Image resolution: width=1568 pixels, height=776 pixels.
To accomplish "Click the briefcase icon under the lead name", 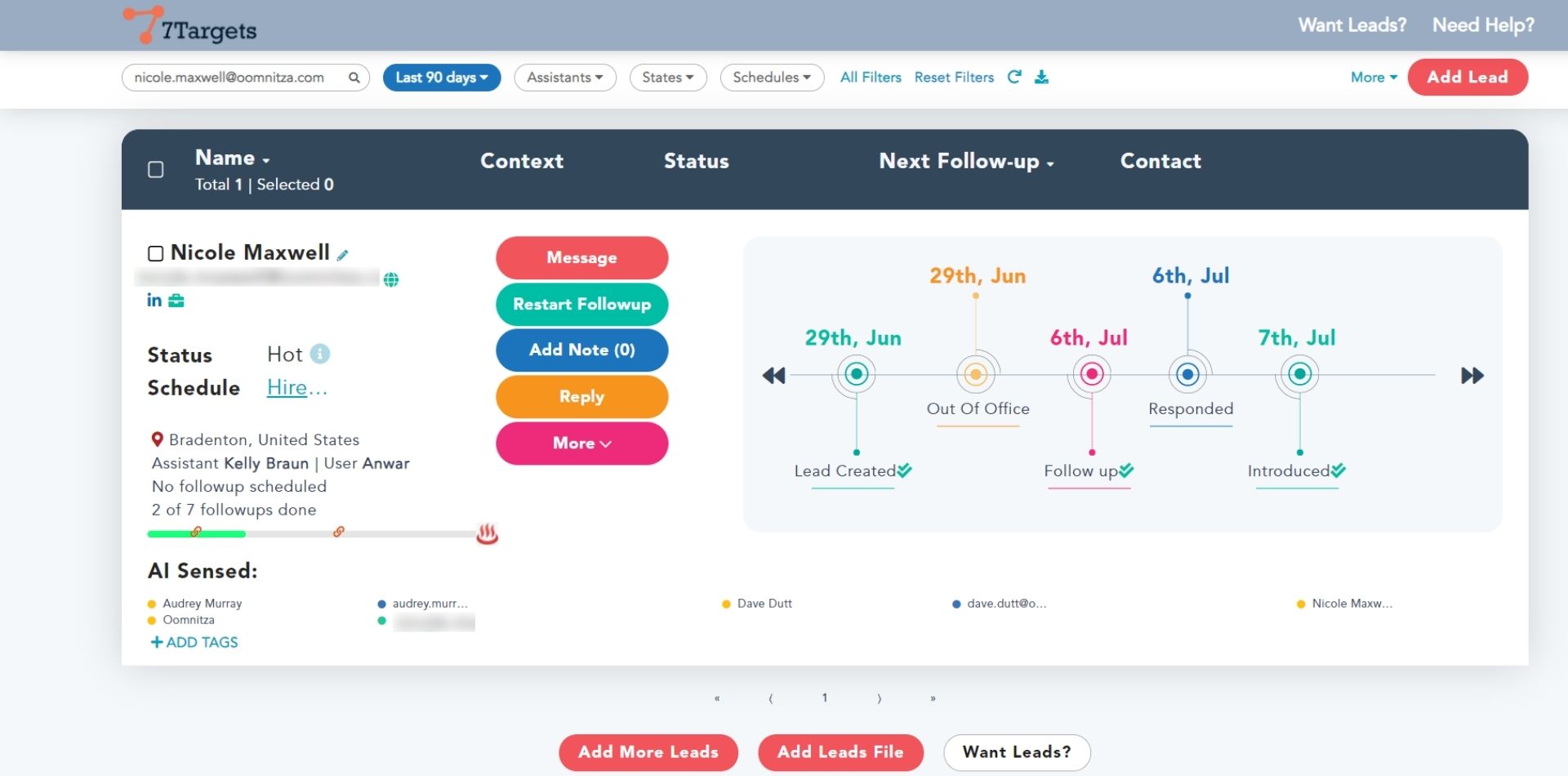I will coord(176,301).
